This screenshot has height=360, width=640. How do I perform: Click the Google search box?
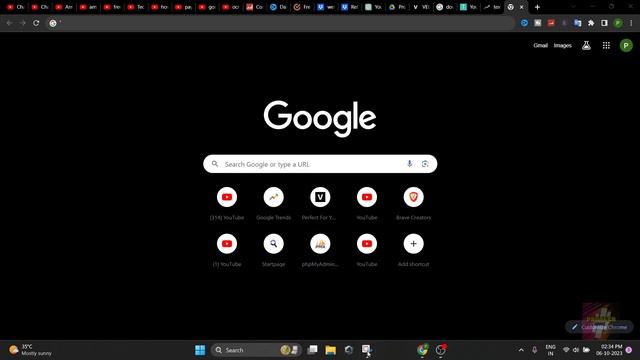(320, 164)
